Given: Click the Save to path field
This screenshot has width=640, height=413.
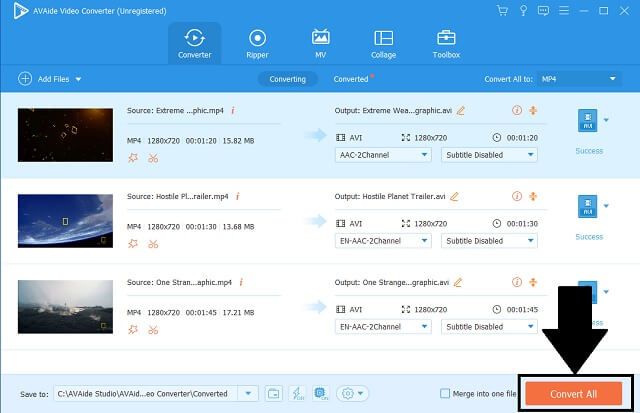Looking at the screenshot, I should click(146, 394).
